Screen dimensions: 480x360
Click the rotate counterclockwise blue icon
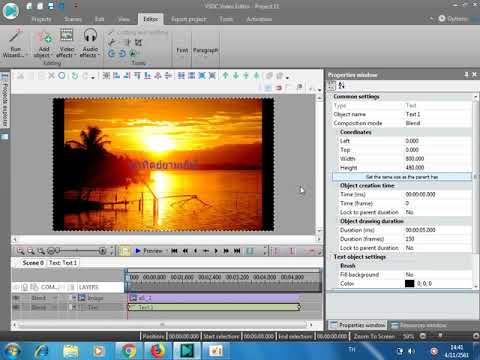point(112,53)
